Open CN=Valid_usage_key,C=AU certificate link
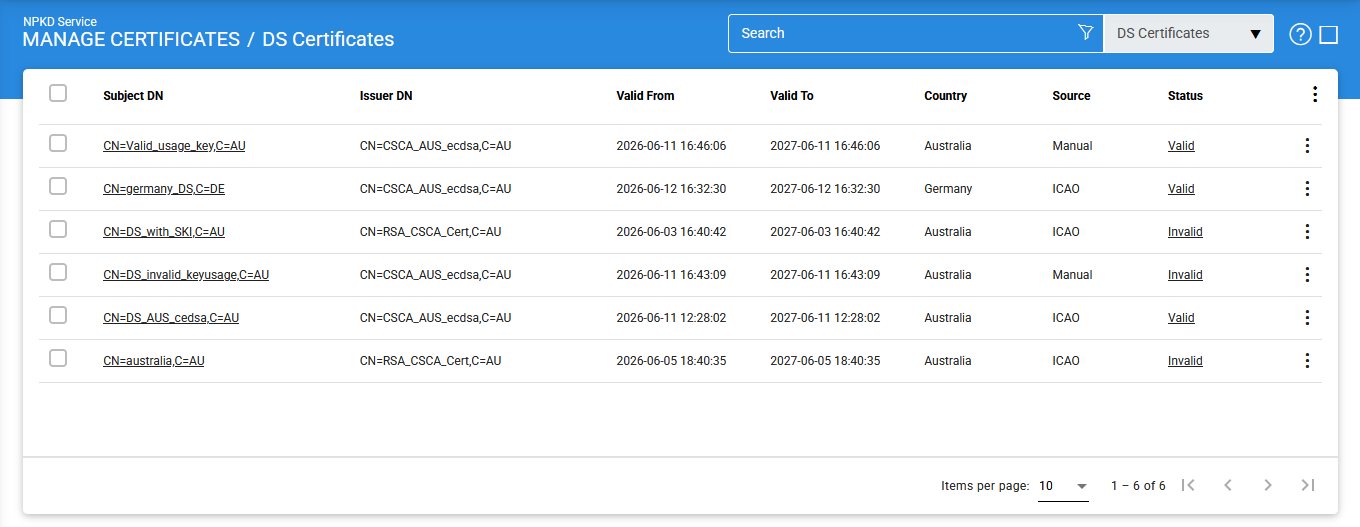This screenshot has width=1360, height=527. 174,146
